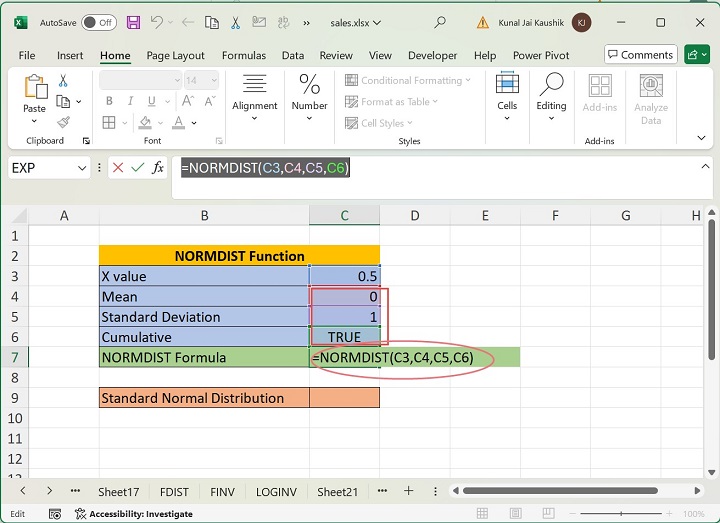The height and width of the screenshot is (523, 720).
Task: Expand the Name Box dropdown showing EXP
Action: (82, 168)
